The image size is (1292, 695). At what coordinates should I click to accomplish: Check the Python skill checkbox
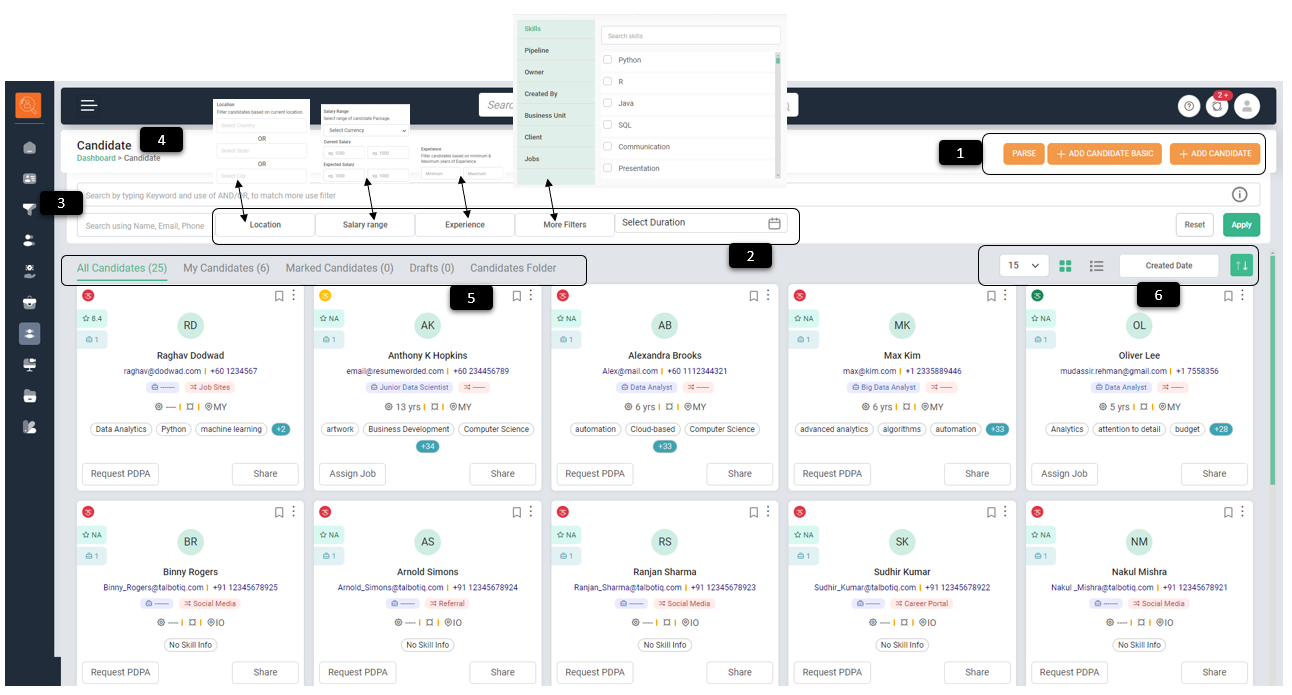[x=607, y=60]
